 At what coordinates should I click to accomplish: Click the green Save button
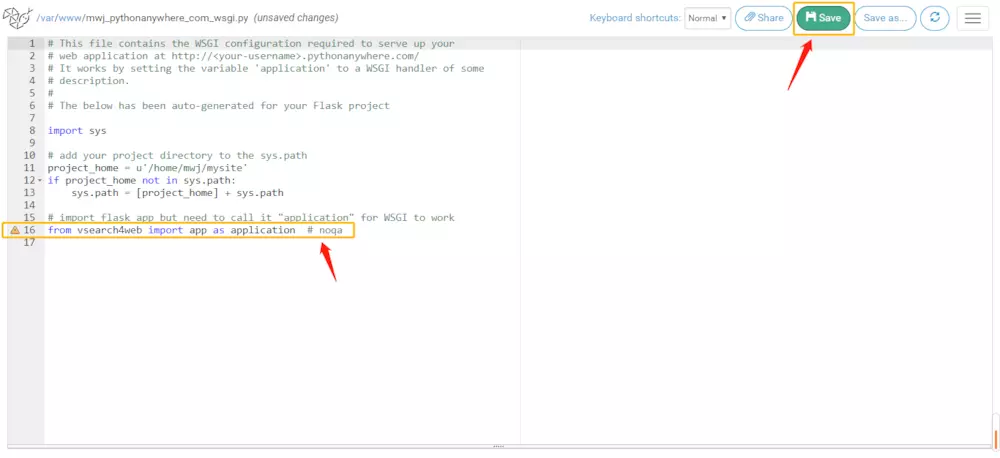tap(823, 18)
